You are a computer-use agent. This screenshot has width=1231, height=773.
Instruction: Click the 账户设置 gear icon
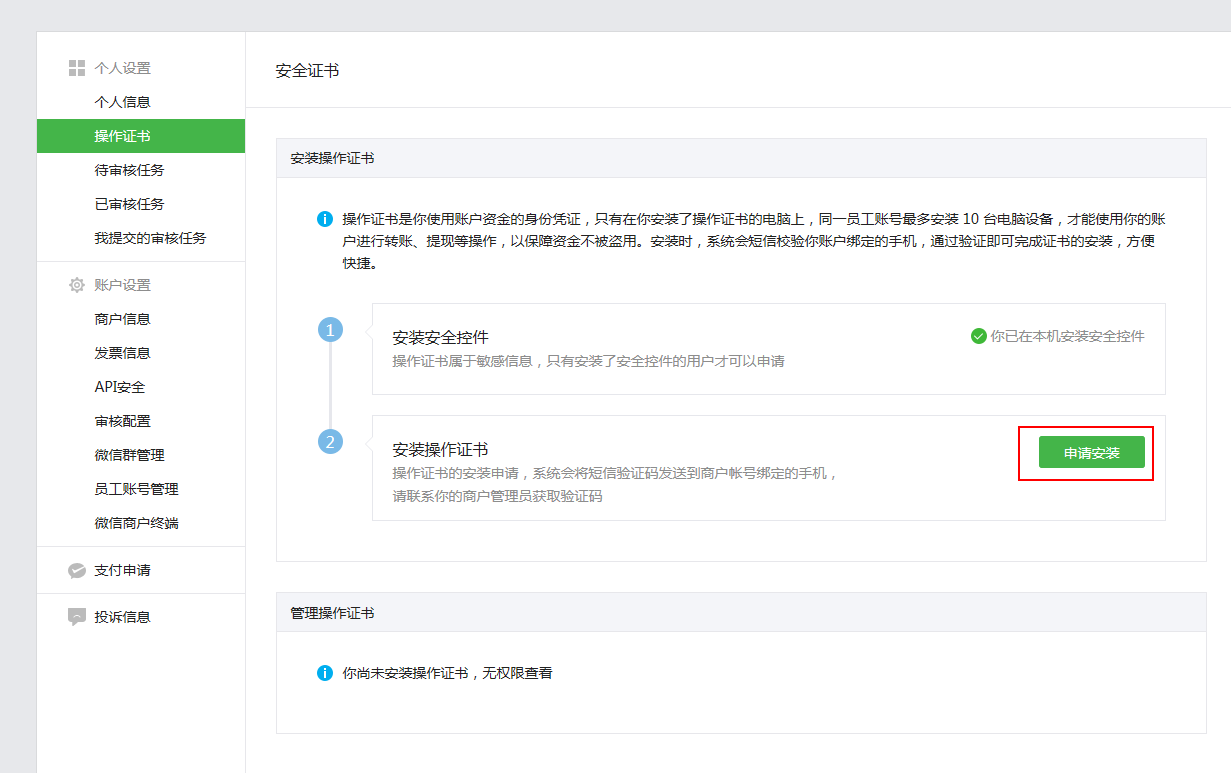[76, 285]
